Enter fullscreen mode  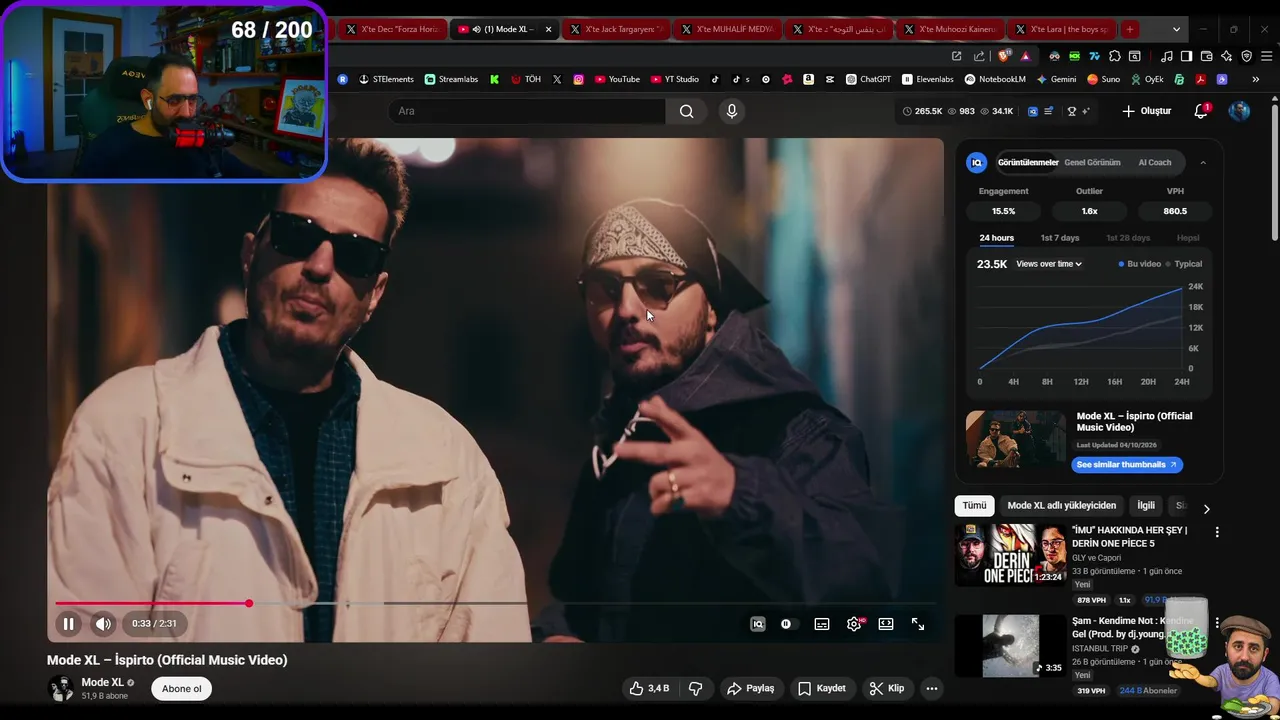(918, 624)
